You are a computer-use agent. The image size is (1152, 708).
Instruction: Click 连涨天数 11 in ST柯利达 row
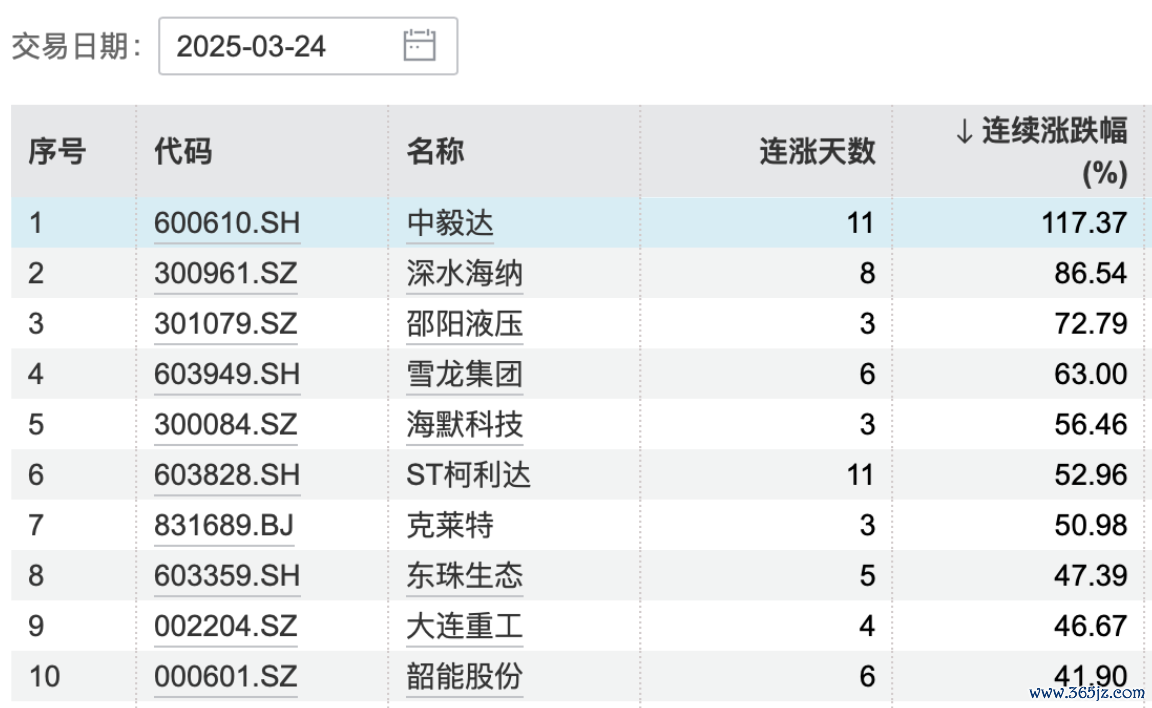pos(860,474)
